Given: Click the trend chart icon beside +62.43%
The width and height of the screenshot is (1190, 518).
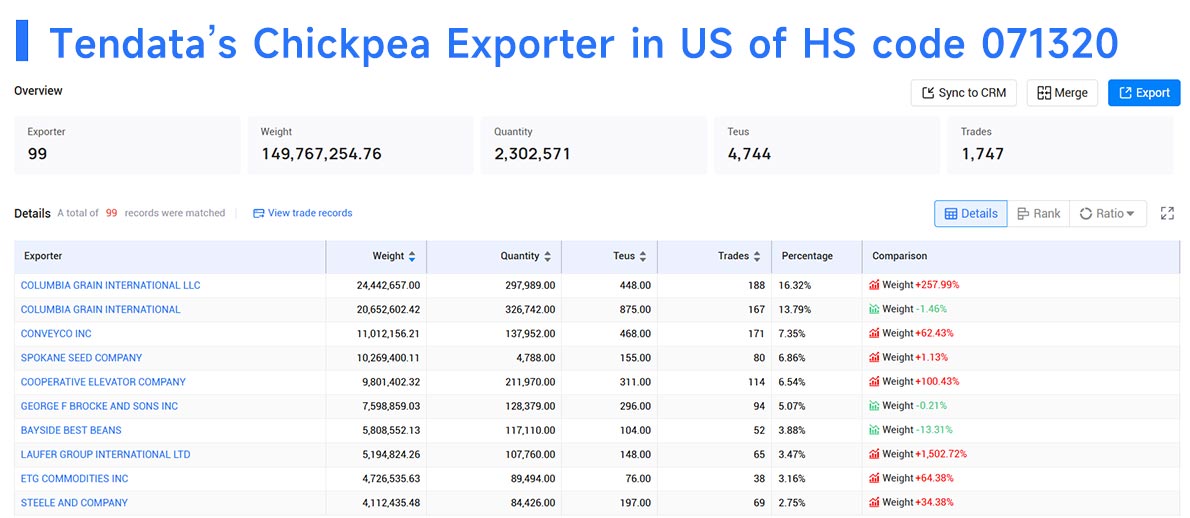Looking at the screenshot, I should 874,334.
